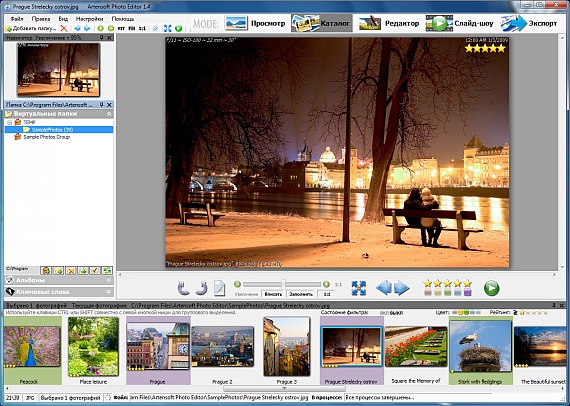Viewport: 570px width, 406px height.
Task: Open the Настройки menu
Action: [x=89, y=19]
